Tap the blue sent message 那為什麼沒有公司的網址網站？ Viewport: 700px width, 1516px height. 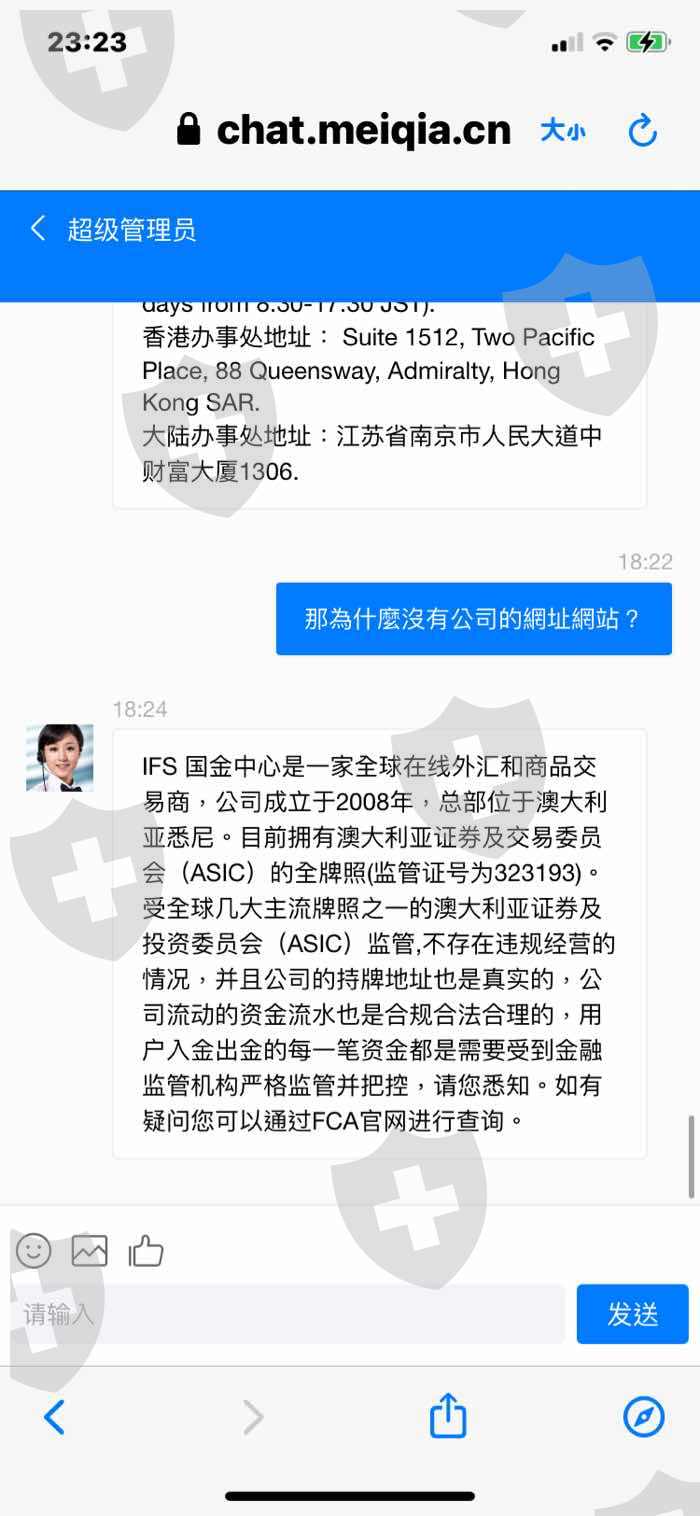coord(474,618)
